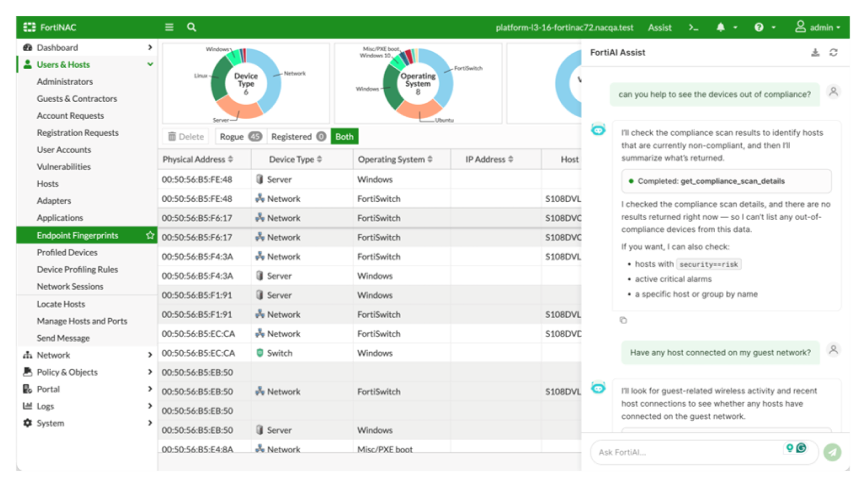Viewport: 866px width, 487px height.
Task: Select row 00:50:56:B5:EC:CA with Switch icon
Action: (369, 353)
